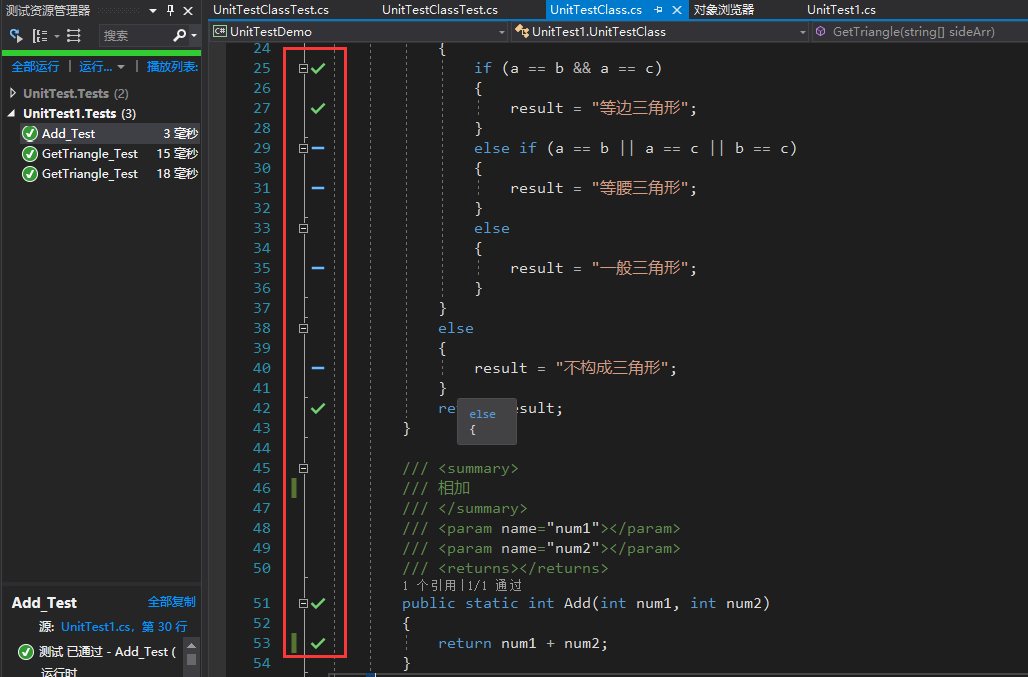The height and width of the screenshot is (677, 1028).
Task: Click the details pane vertical scrollbar thumb
Action: [x=191, y=660]
